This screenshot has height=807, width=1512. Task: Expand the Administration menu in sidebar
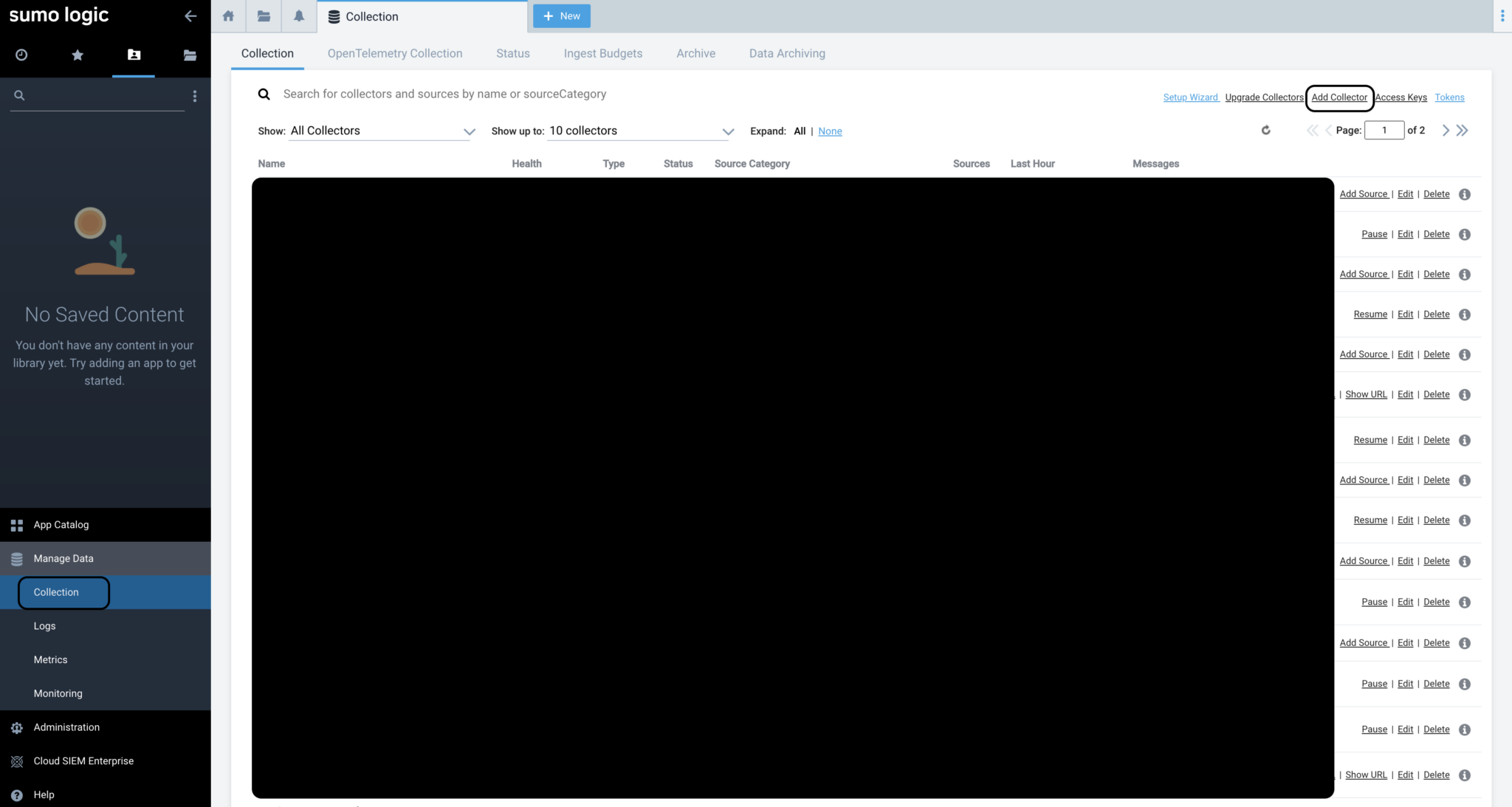tap(66, 727)
